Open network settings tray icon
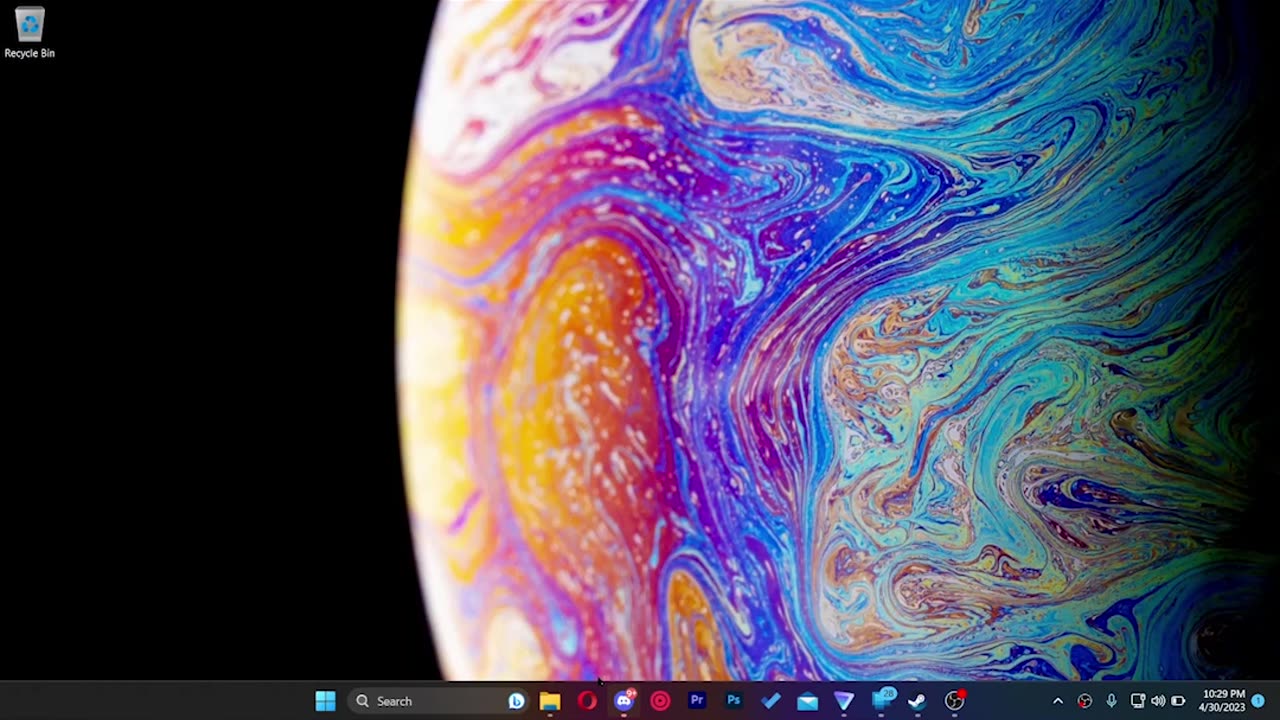Viewport: 1280px width, 720px height. click(1137, 701)
